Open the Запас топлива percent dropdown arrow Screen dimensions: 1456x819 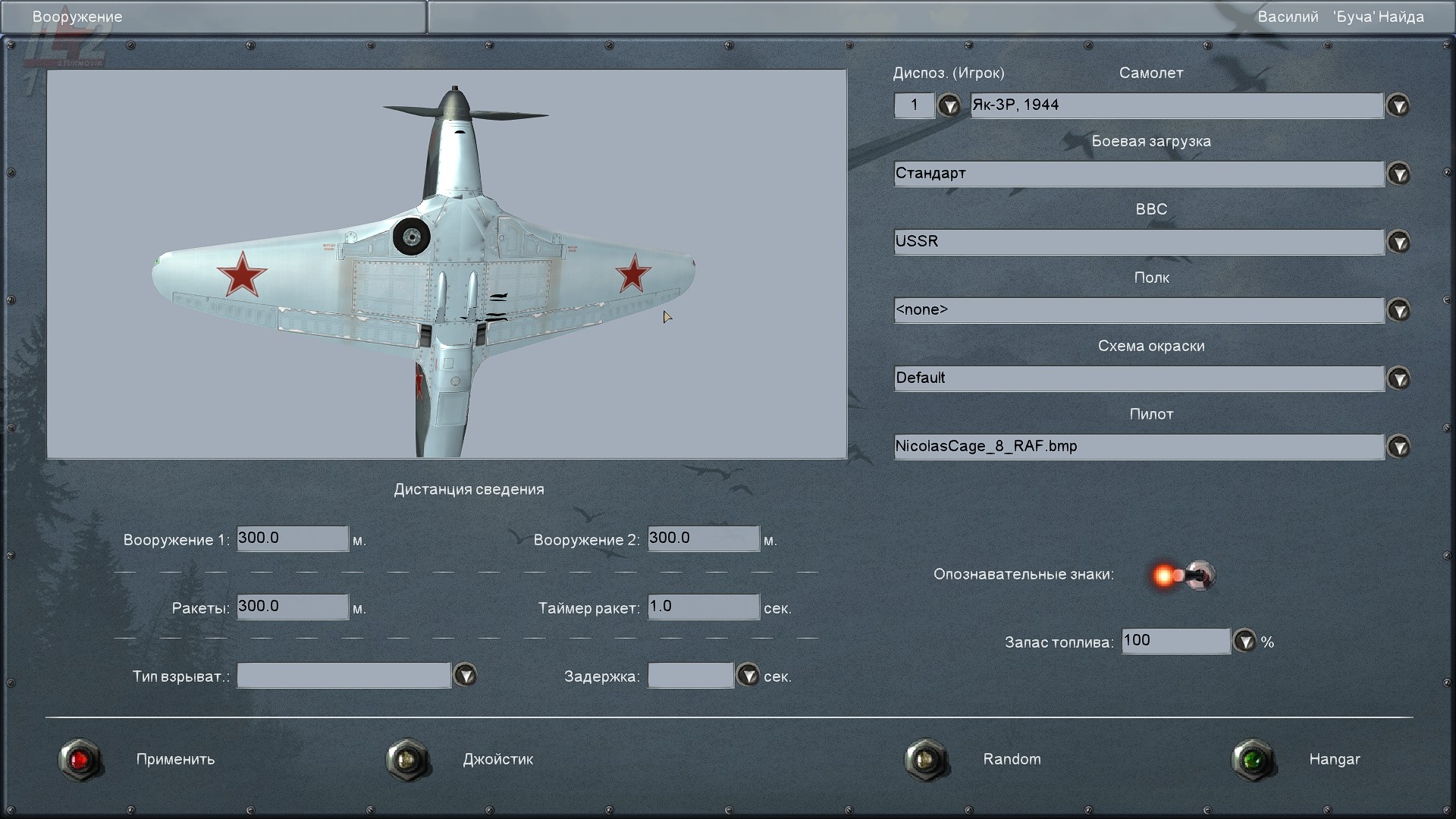(1244, 642)
